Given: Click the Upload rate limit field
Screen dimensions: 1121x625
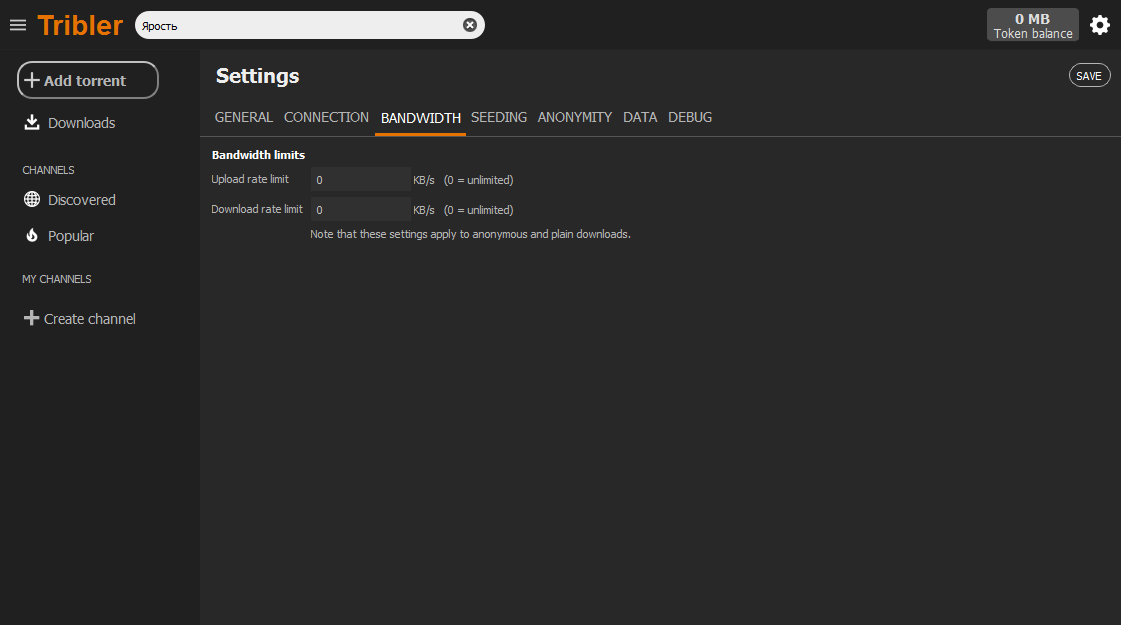Looking at the screenshot, I should pos(360,179).
